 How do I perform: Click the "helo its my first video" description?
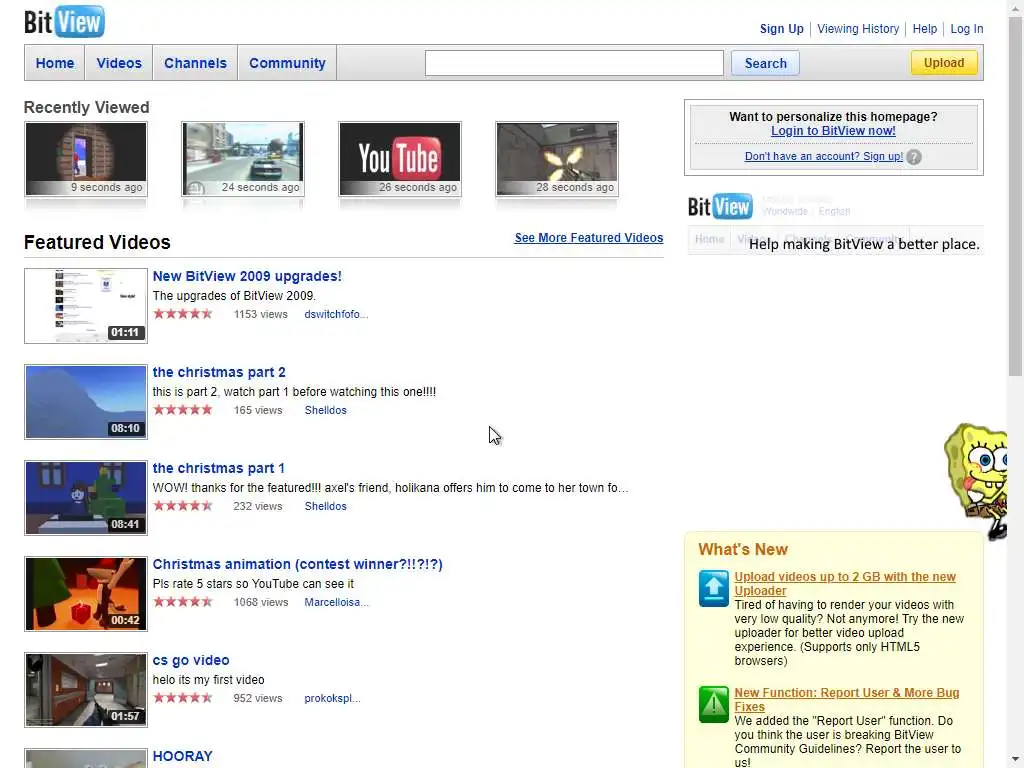(208, 680)
